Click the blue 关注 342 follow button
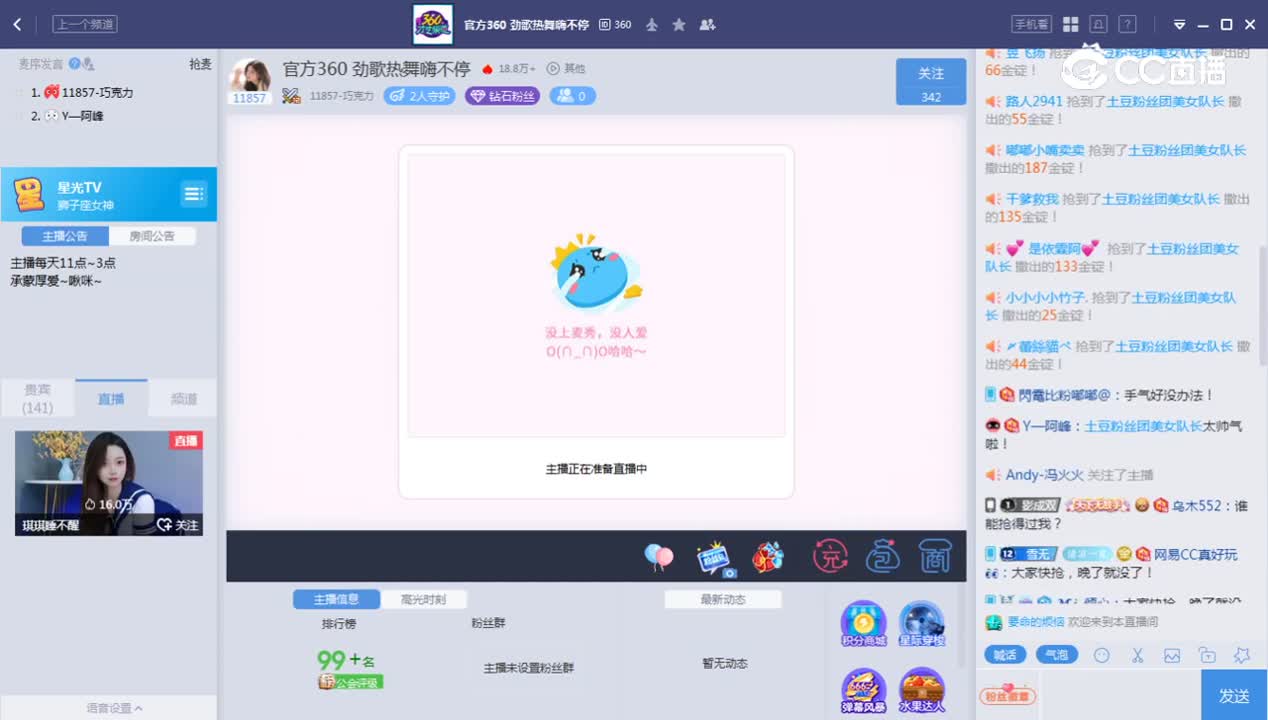This screenshot has height=720, width=1268. [x=931, y=82]
